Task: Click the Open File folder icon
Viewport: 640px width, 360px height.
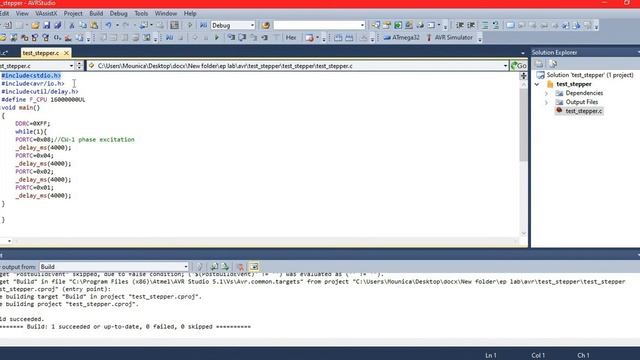Action: (35, 25)
